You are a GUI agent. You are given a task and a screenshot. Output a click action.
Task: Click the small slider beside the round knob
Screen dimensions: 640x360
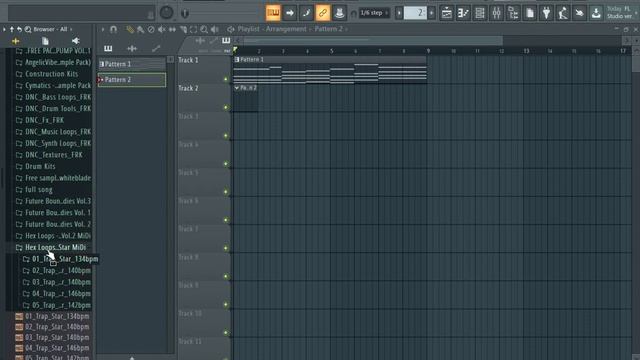coord(185,13)
